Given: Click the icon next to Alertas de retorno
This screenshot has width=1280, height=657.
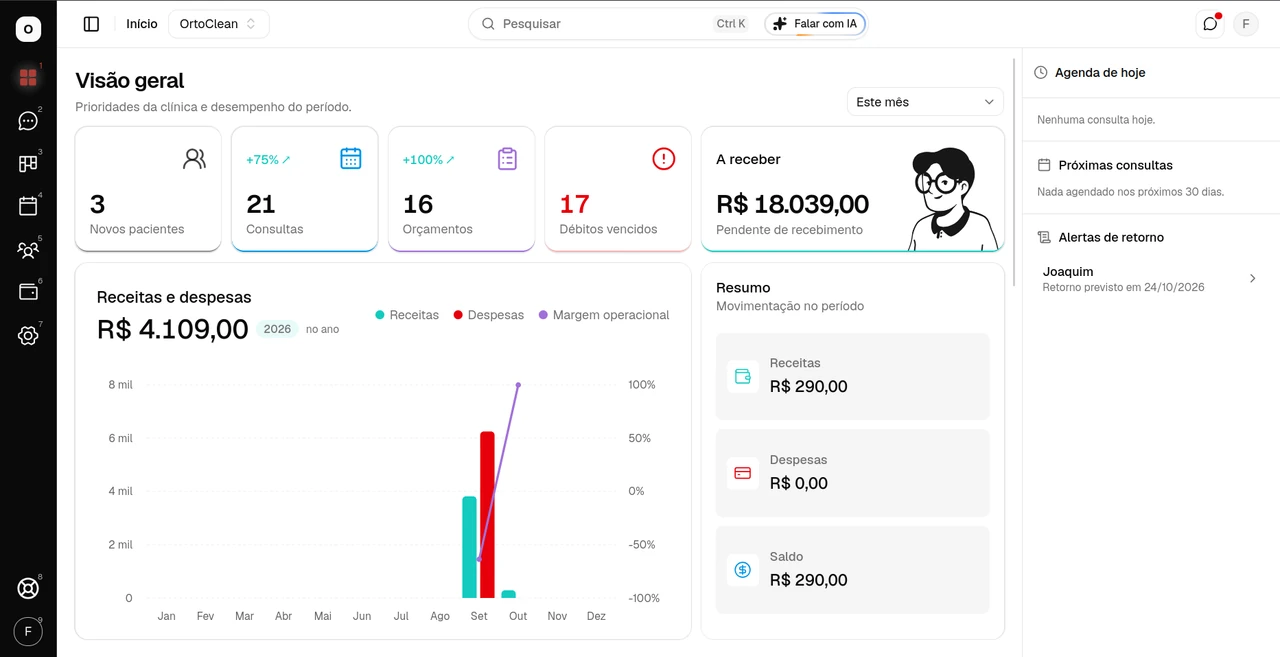Looking at the screenshot, I should pyautogui.click(x=1044, y=237).
